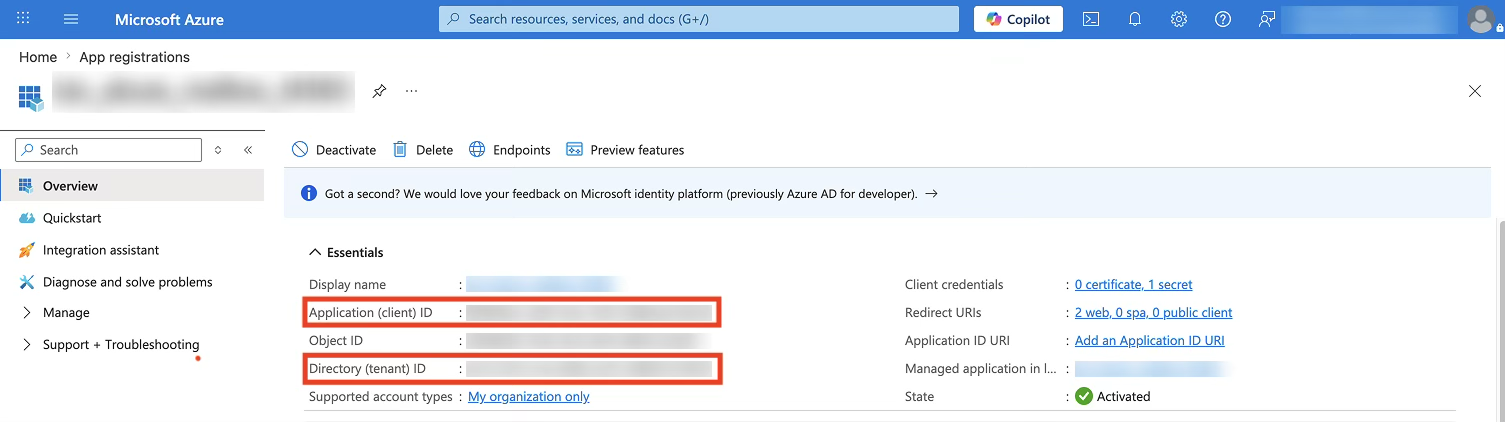Viewport: 1505px width, 422px height.
Task: Click the Object ID label
Action: coord(335,341)
